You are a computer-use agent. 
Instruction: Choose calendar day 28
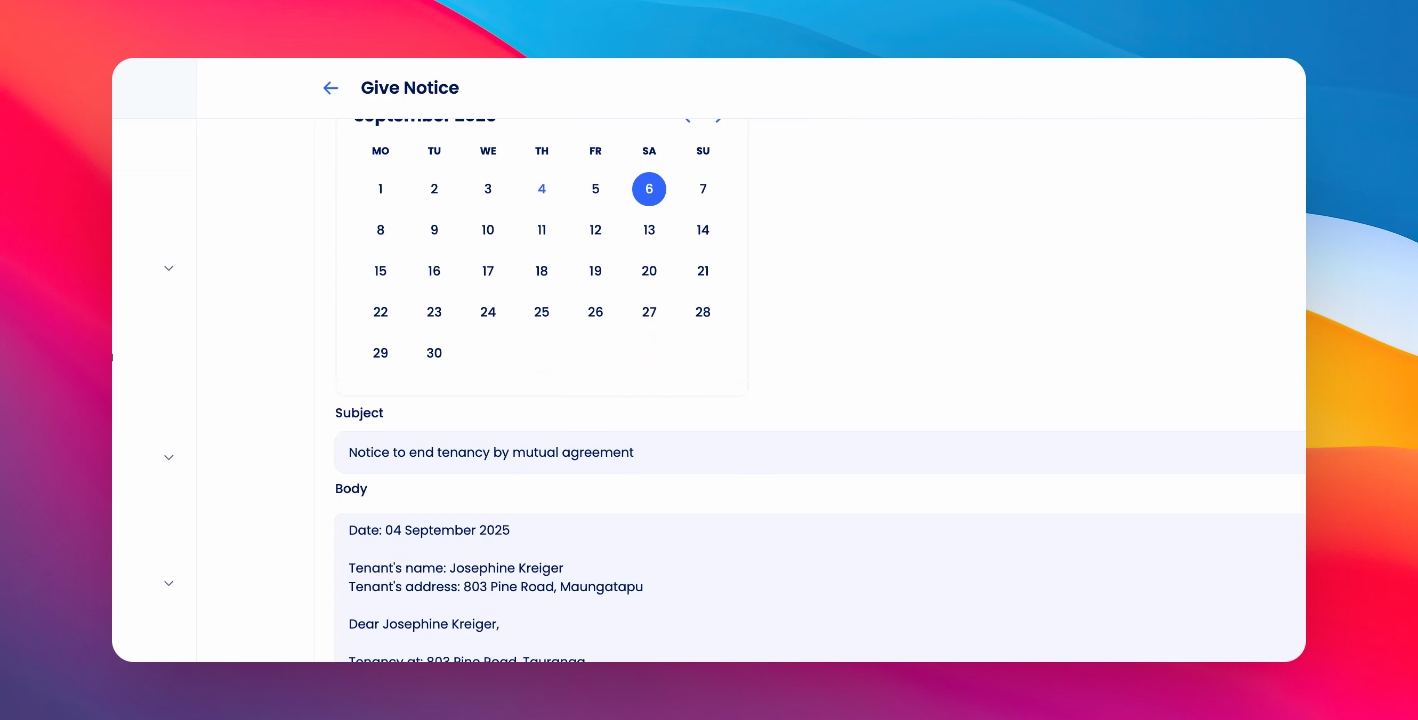point(703,312)
